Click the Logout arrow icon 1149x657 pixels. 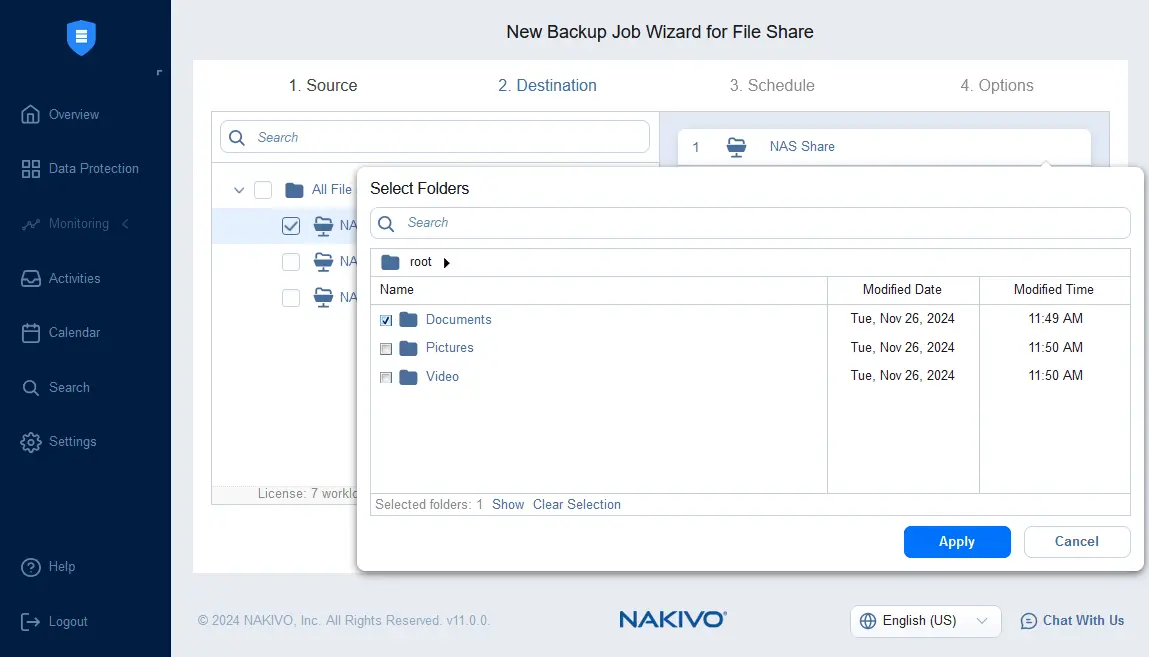(31, 622)
